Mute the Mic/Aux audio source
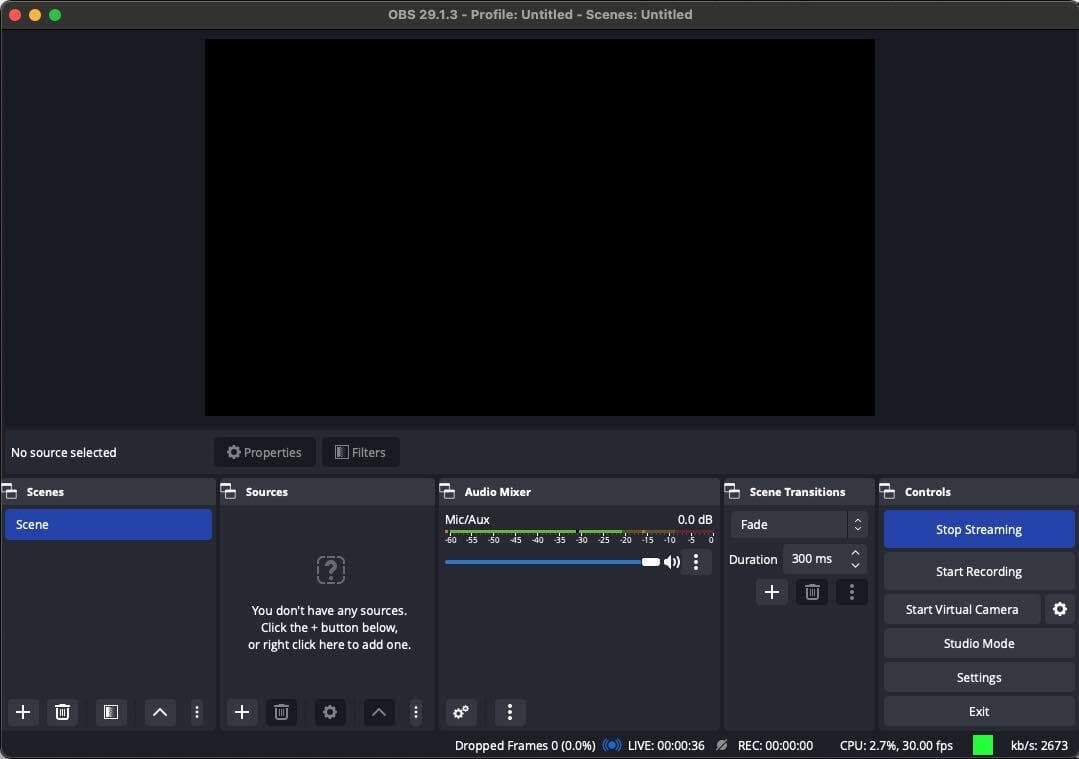This screenshot has height=759, width=1079. (x=672, y=562)
